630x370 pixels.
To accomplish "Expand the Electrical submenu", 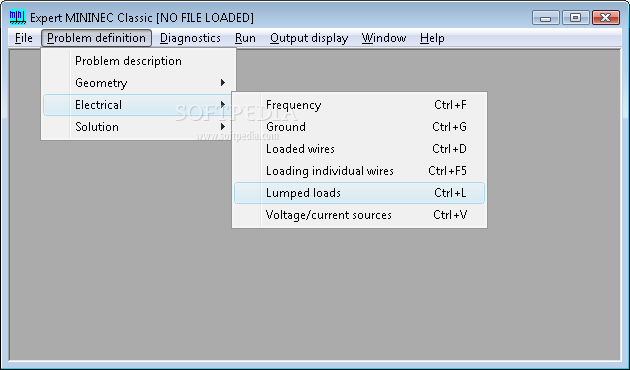I will pyautogui.click(x=138, y=105).
